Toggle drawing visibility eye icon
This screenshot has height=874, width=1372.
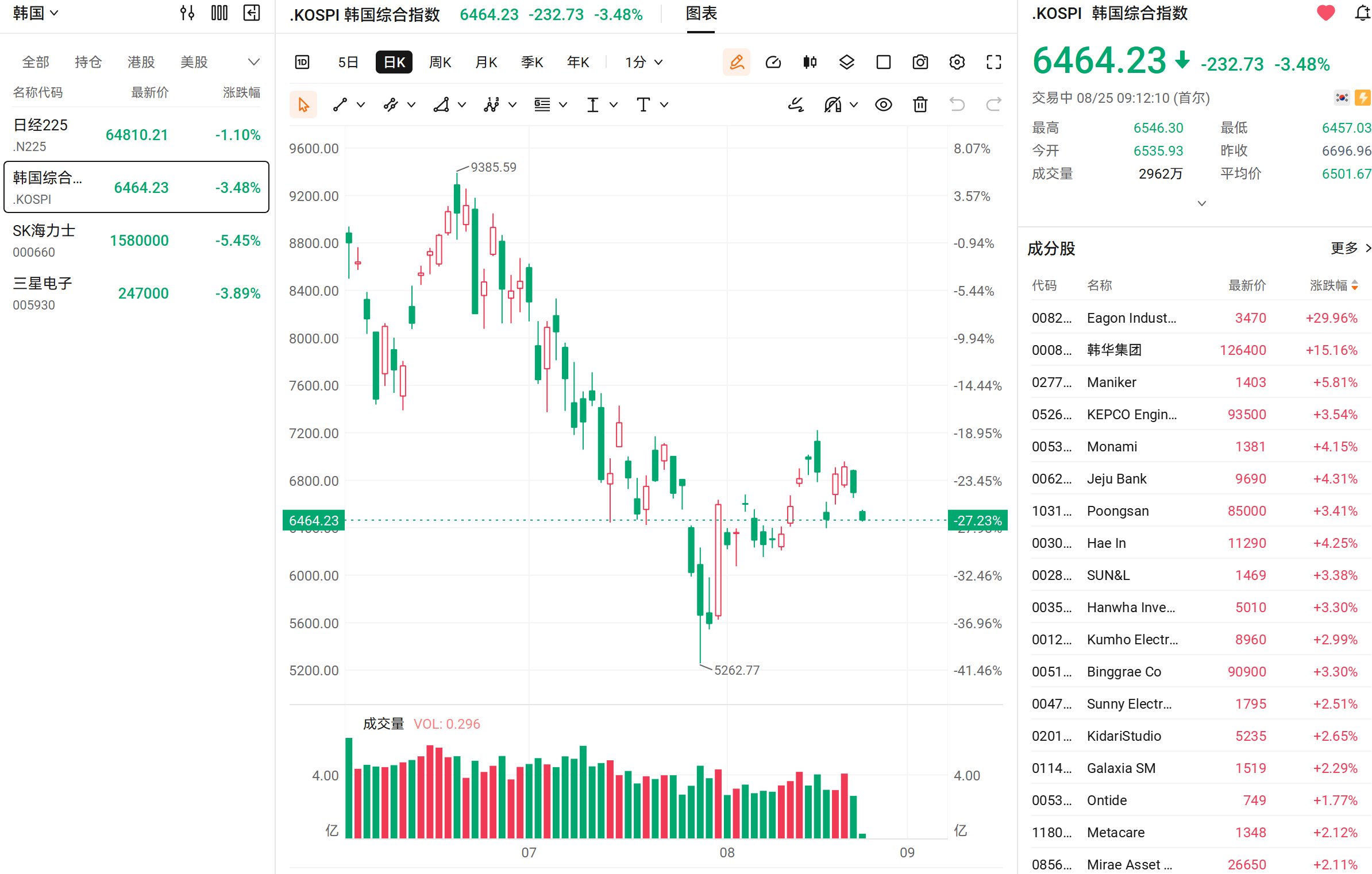point(883,105)
